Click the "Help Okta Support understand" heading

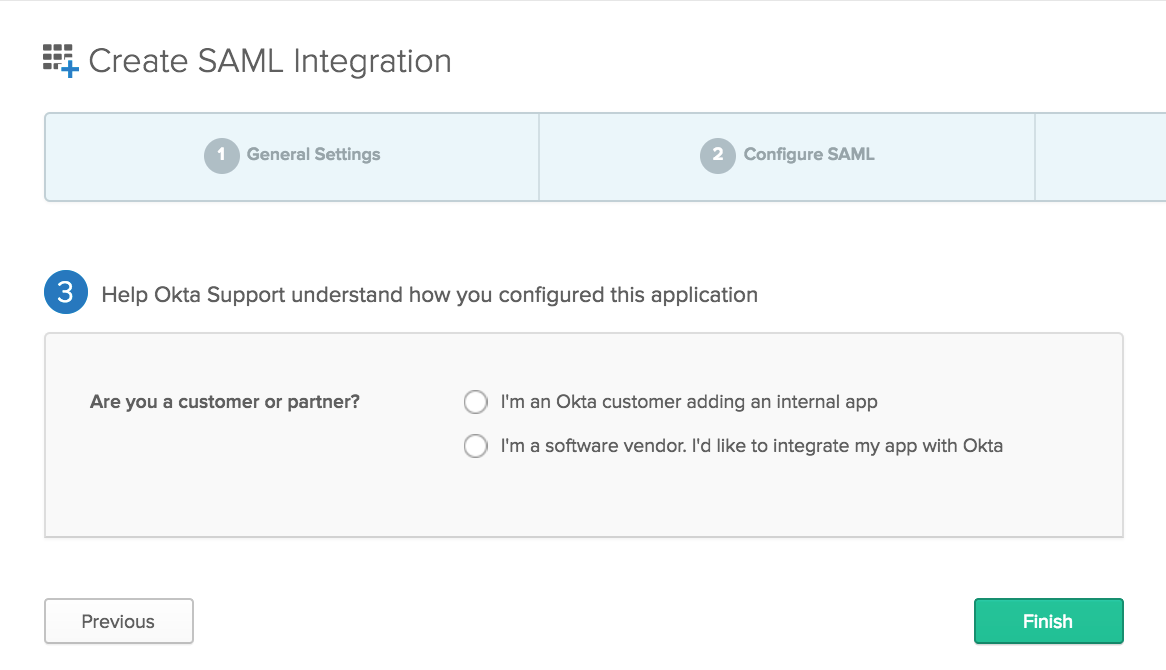[x=429, y=295]
